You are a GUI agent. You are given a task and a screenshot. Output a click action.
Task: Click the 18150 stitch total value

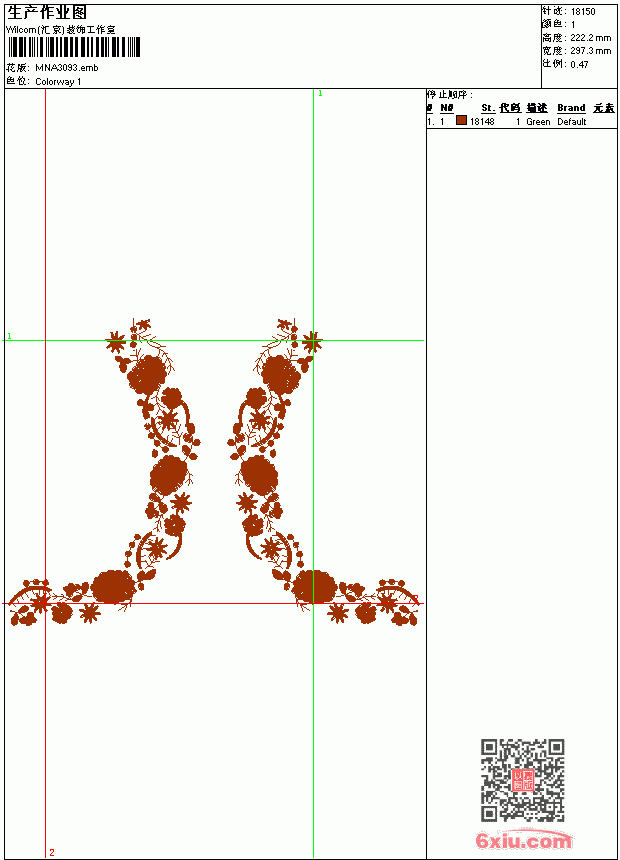(x=583, y=12)
